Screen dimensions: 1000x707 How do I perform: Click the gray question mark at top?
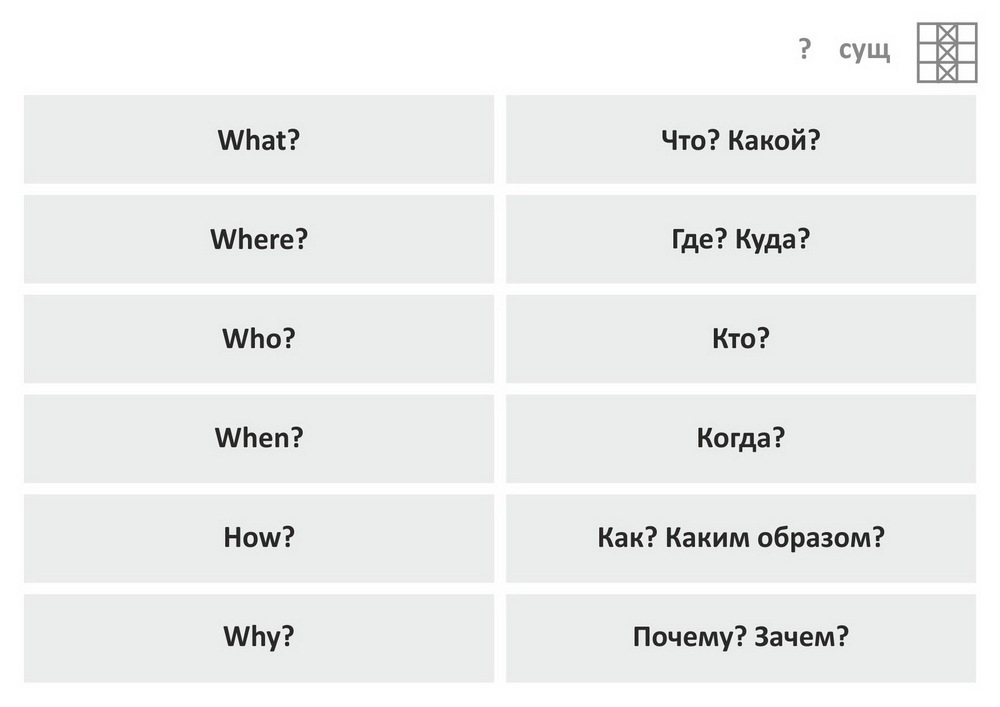[x=805, y=49]
